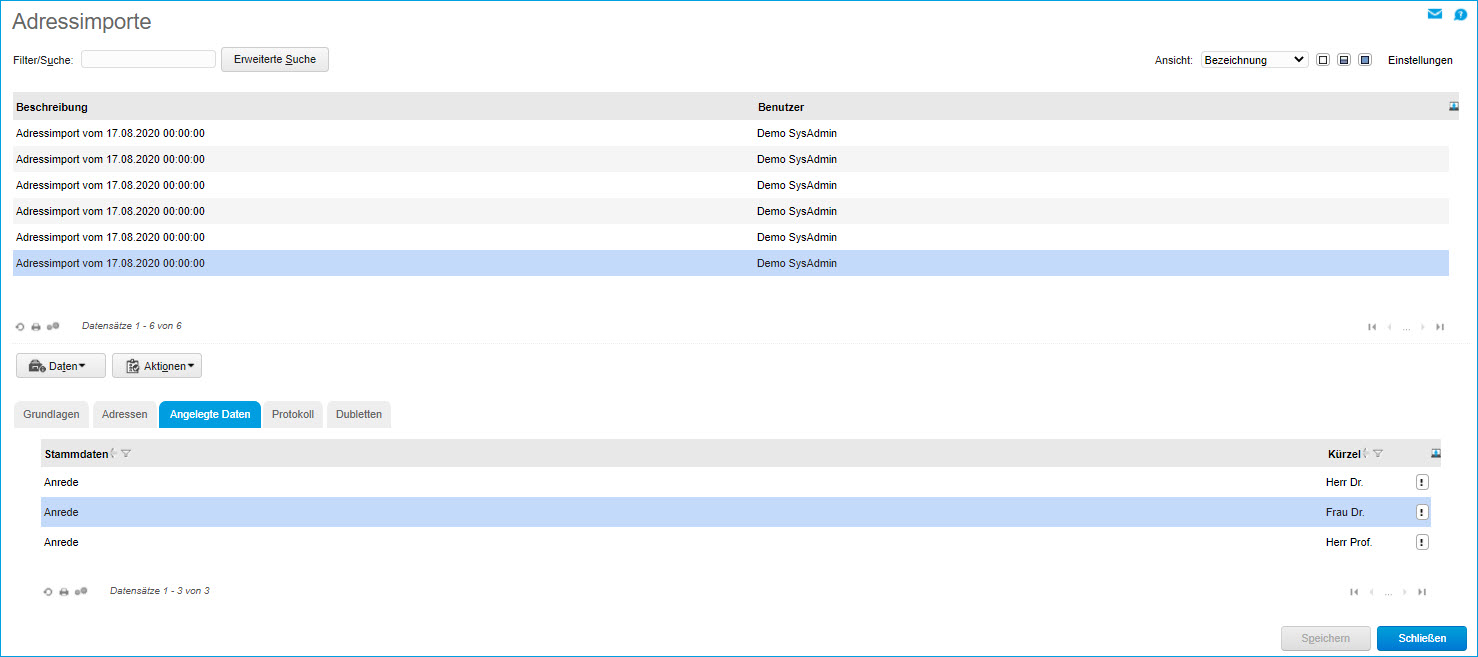The width and height of the screenshot is (1478, 657).
Task: Click into the Filter/Suche input field
Action: click(x=148, y=59)
